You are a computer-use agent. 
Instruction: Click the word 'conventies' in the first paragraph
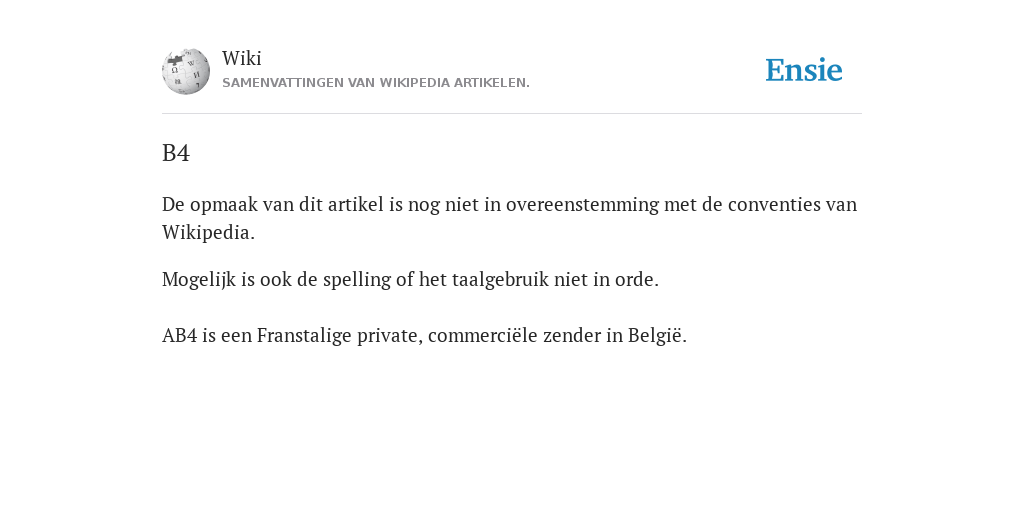pos(774,205)
